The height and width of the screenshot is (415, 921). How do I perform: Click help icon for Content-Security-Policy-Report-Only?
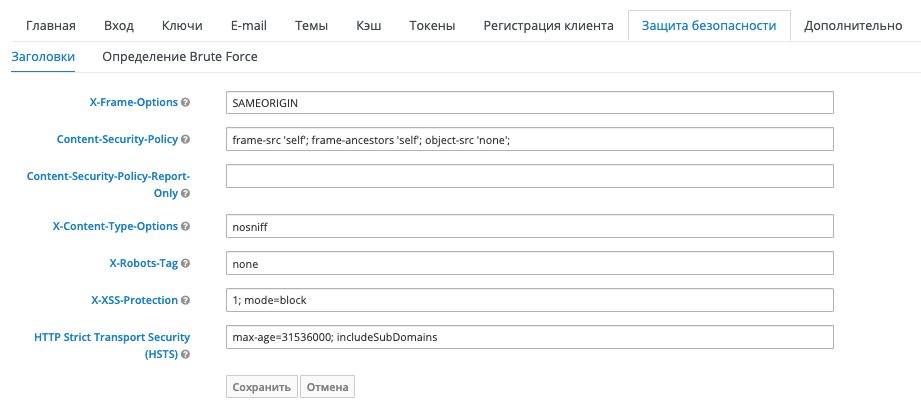185,193
